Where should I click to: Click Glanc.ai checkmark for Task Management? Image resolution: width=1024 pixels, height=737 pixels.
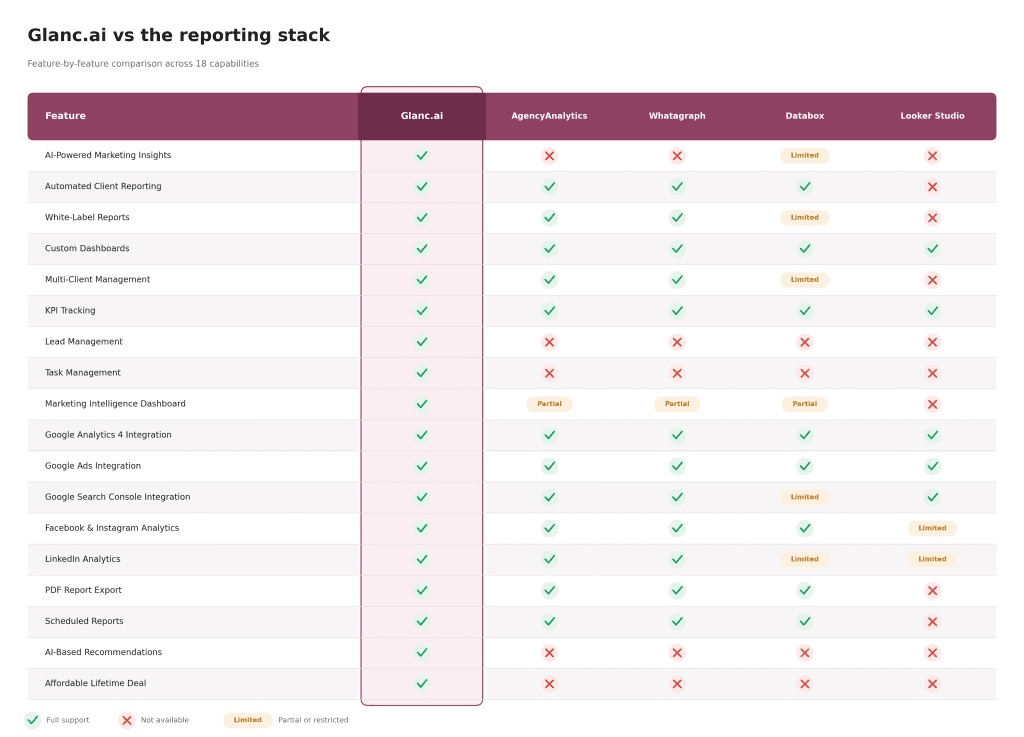(x=422, y=373)
